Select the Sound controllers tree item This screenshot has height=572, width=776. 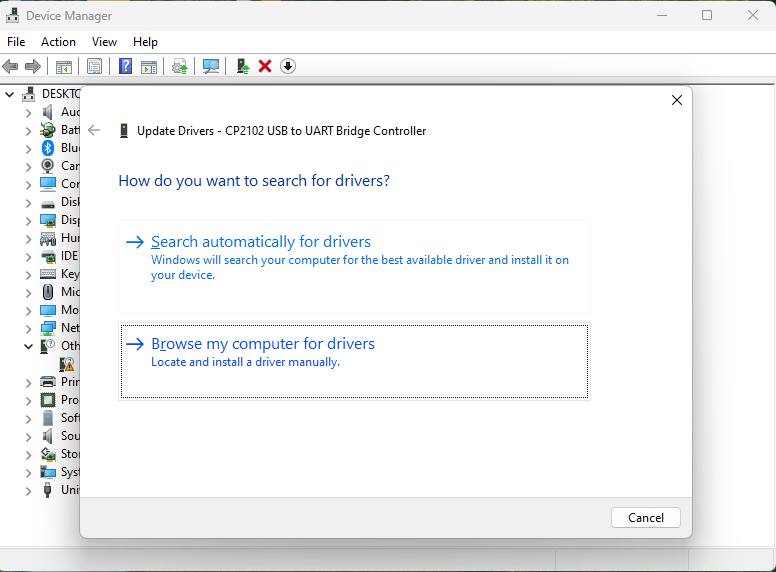tap(70, 436)
